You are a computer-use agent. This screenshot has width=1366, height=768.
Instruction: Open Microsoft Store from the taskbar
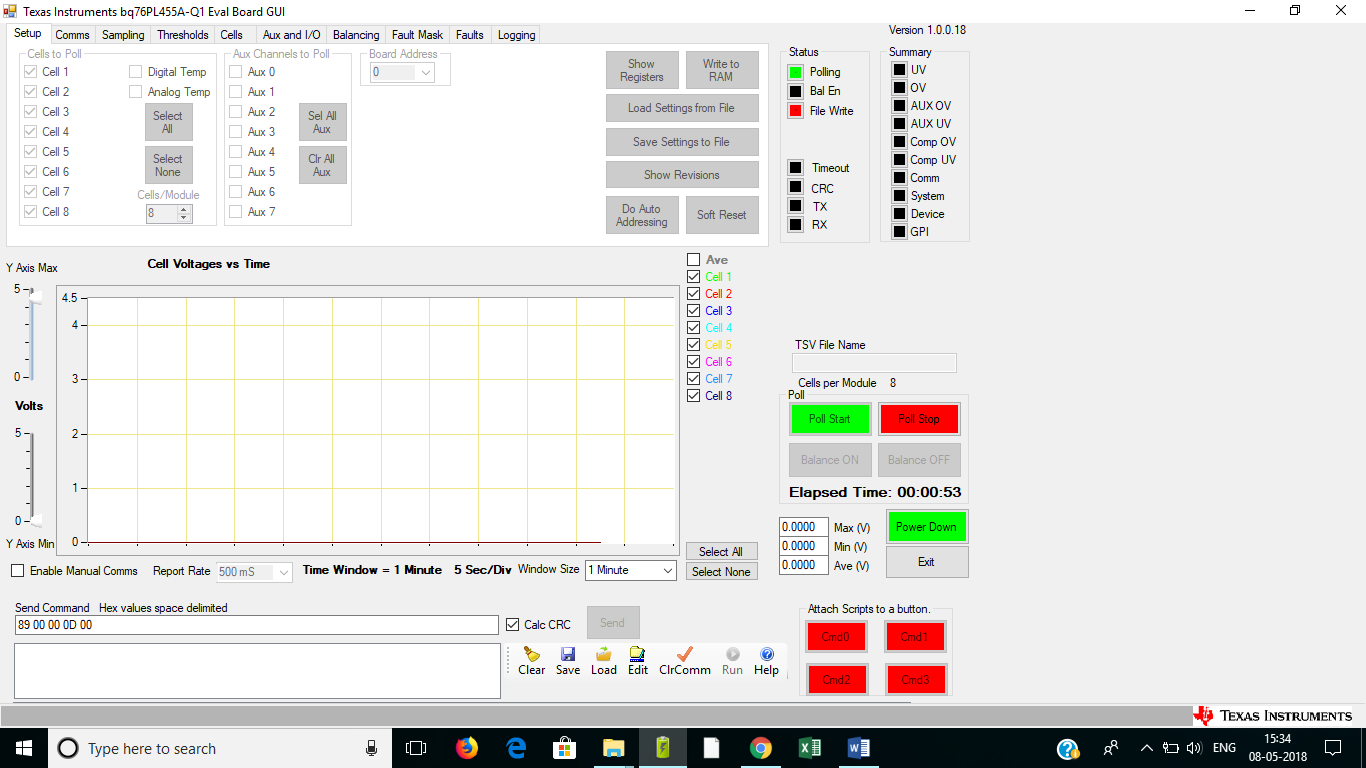pos(565,748)
